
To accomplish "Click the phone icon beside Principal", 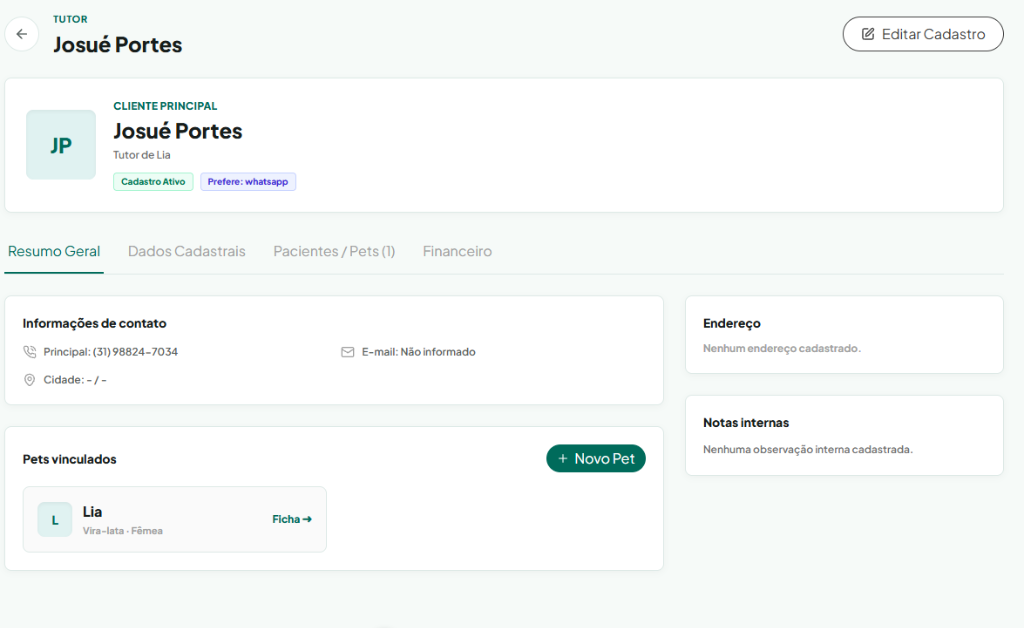I will (x=29, y=352).
